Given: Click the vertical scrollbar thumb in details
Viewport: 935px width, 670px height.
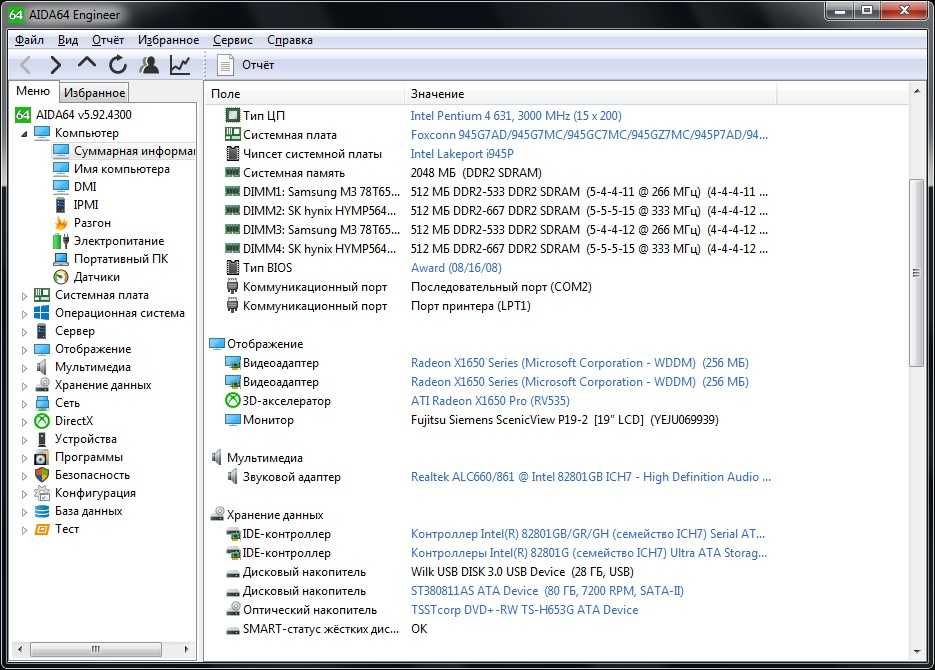Looking at the screenshot, I should click(916, 273).
